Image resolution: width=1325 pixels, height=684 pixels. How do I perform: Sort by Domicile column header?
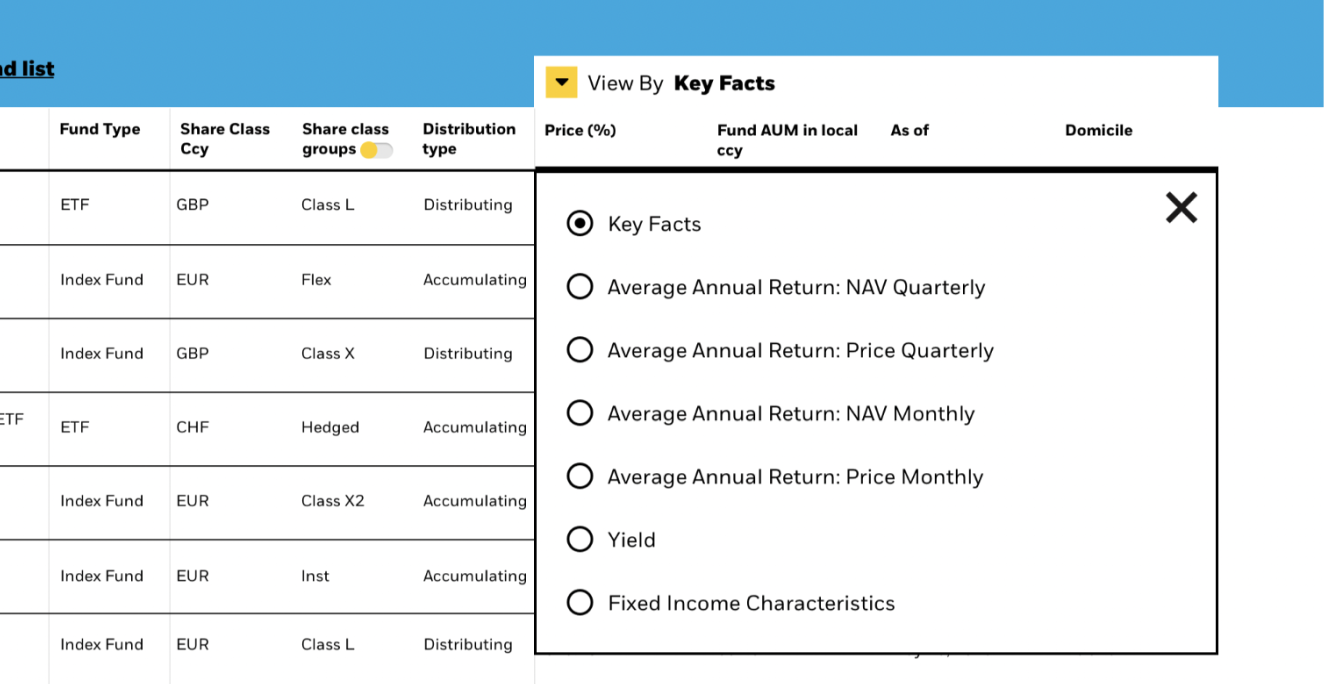(1098, 130)
